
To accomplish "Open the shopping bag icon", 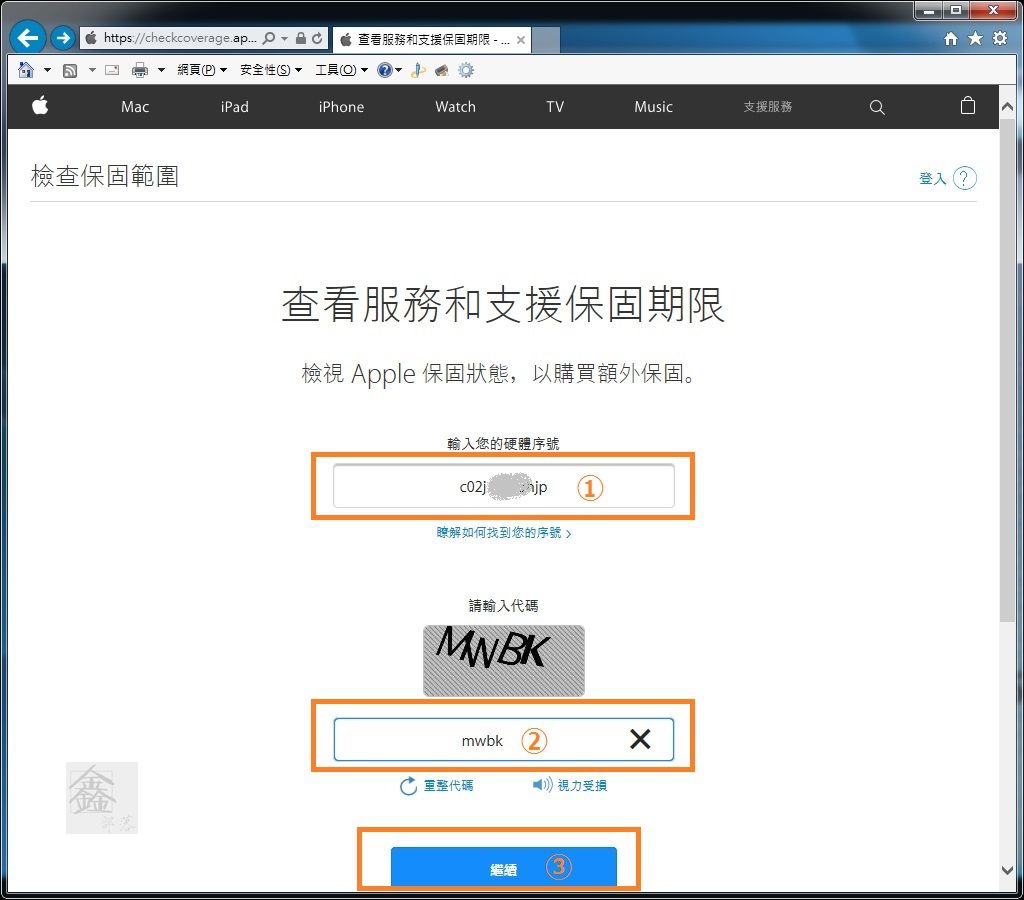I will tap(968, 105).
